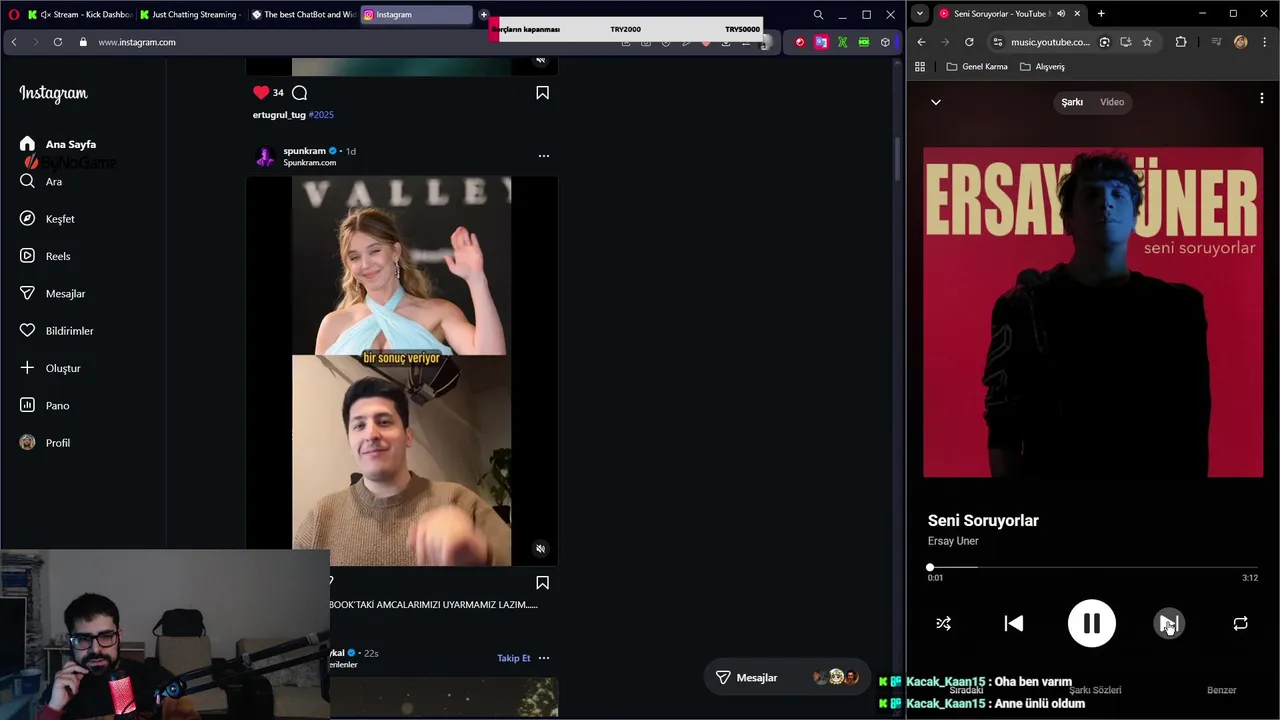This screenshot has height=720, width=1280.
Task: Open Profil in Instagram sidebar
Action: [x=45, y=443]
